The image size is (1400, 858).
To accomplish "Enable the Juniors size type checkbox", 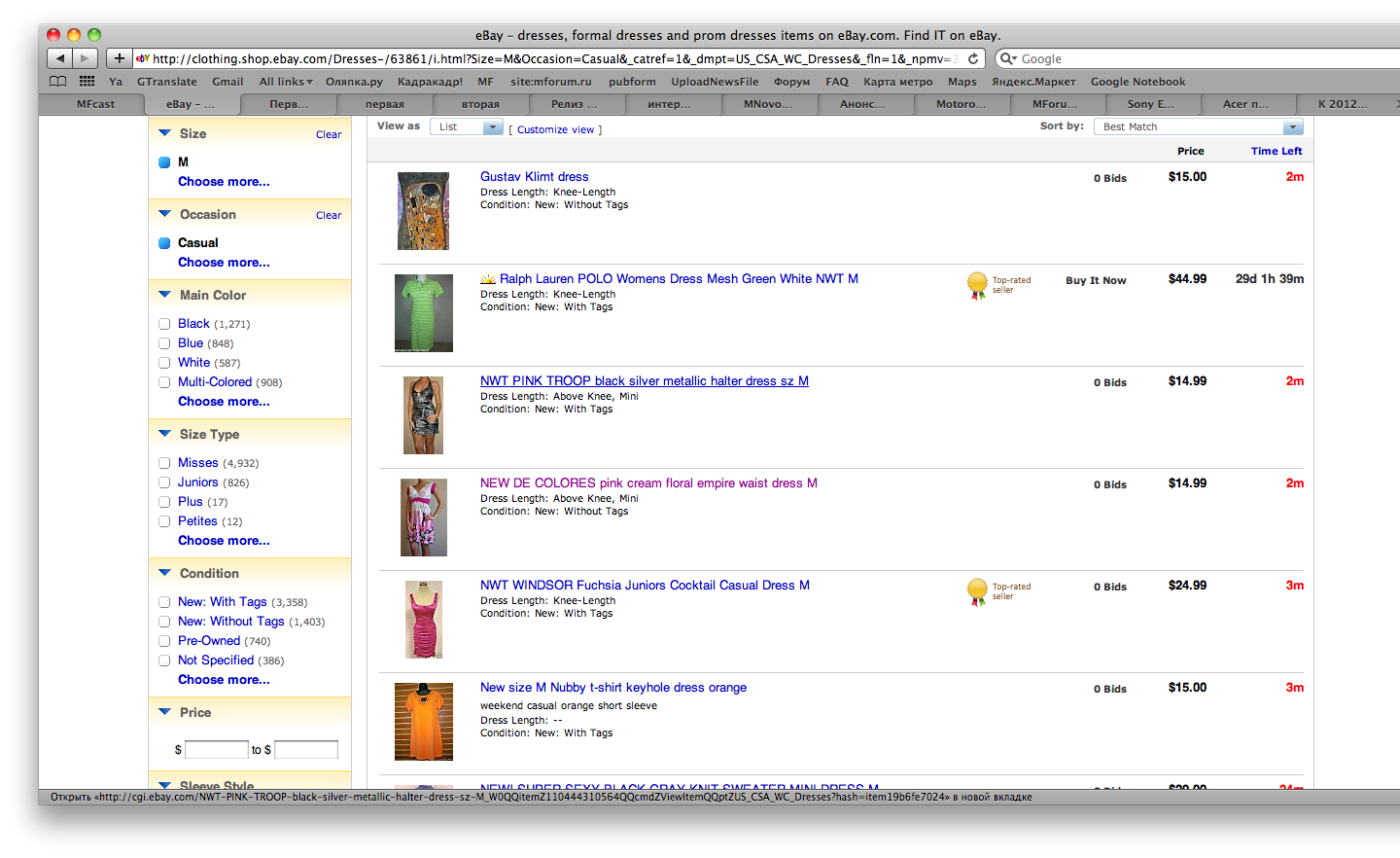I will coord(164,483).
